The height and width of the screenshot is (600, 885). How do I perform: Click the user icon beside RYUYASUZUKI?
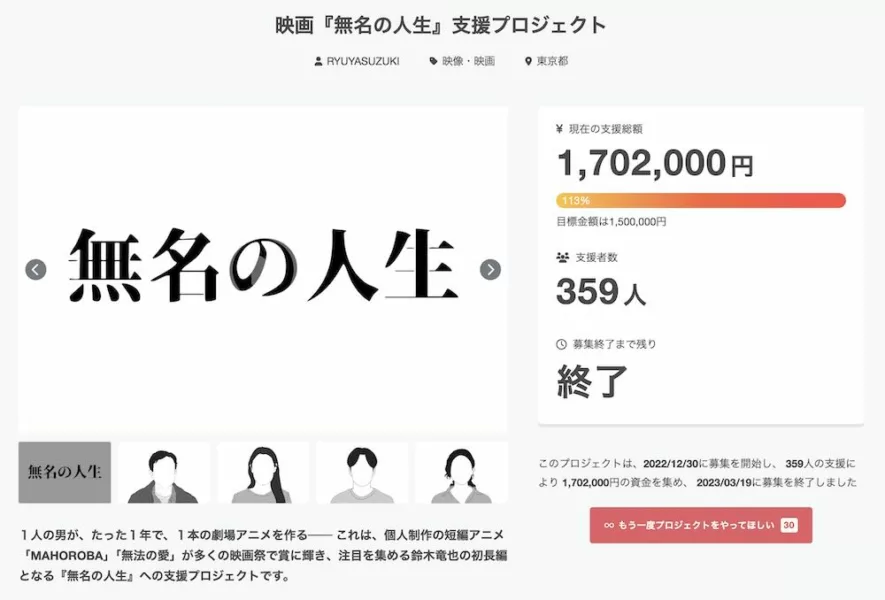319,61
